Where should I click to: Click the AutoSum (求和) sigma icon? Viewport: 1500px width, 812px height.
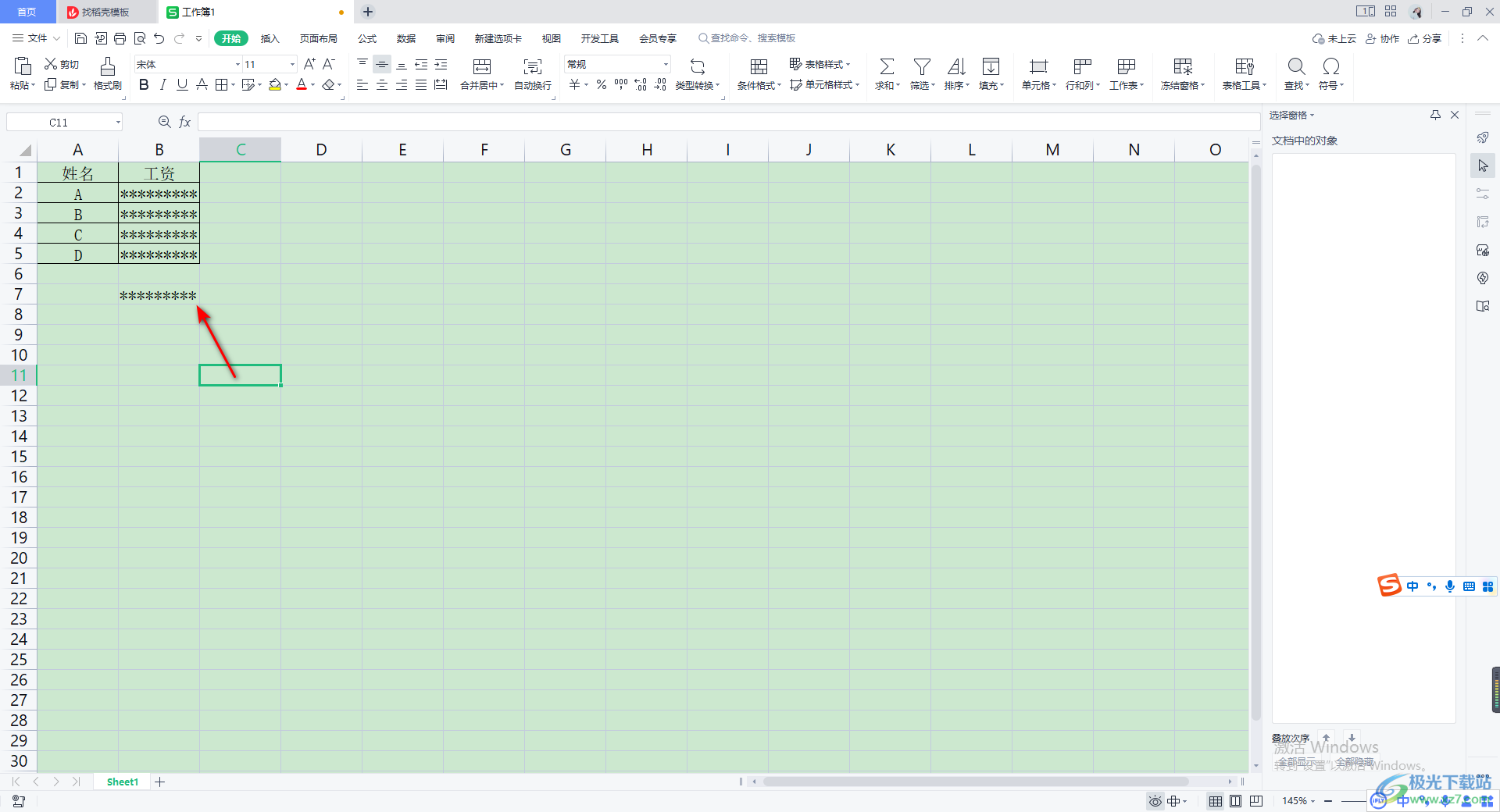(887, 66)
